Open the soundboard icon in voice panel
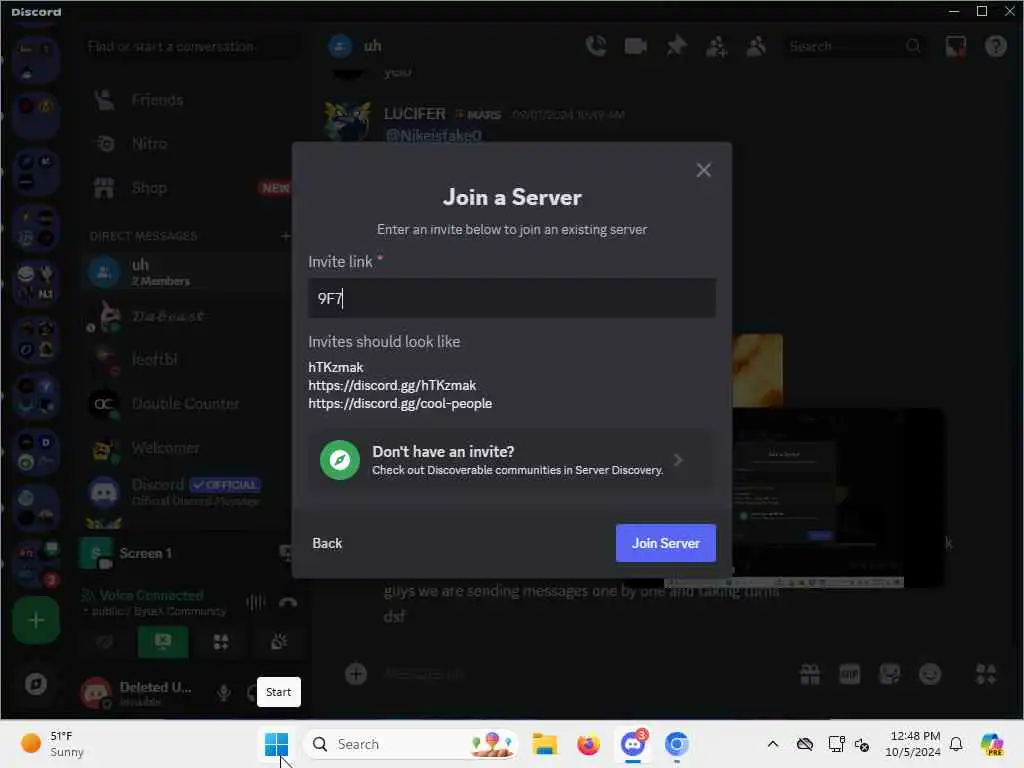Screen dimensions: 1024x768 (x=279, y=642)
